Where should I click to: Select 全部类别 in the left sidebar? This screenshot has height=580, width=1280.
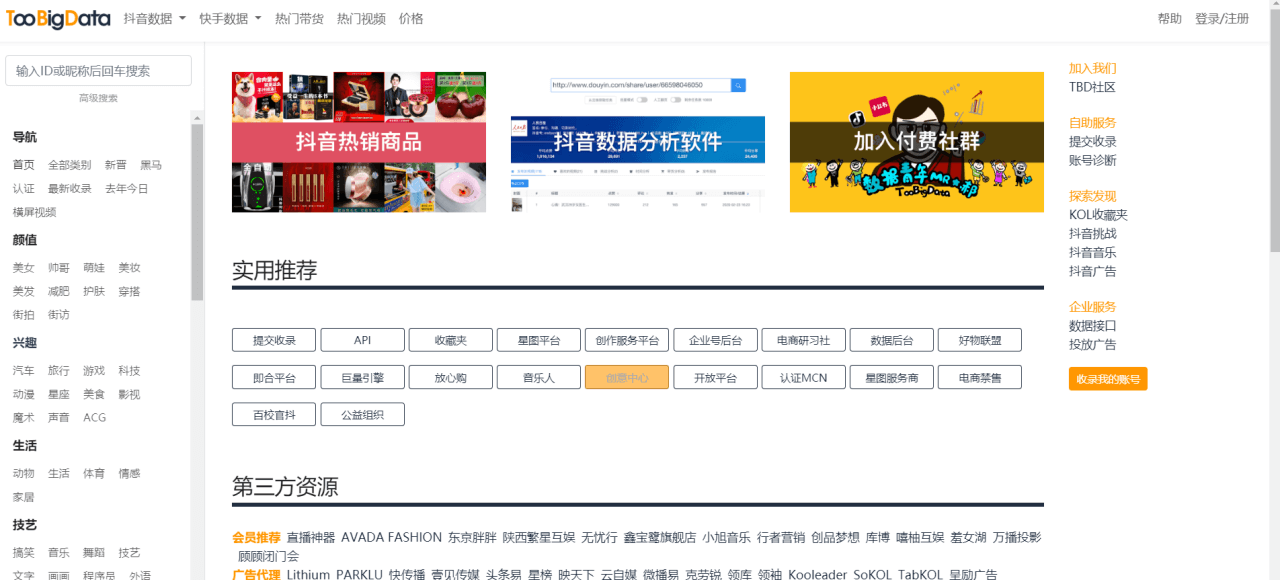70,165
